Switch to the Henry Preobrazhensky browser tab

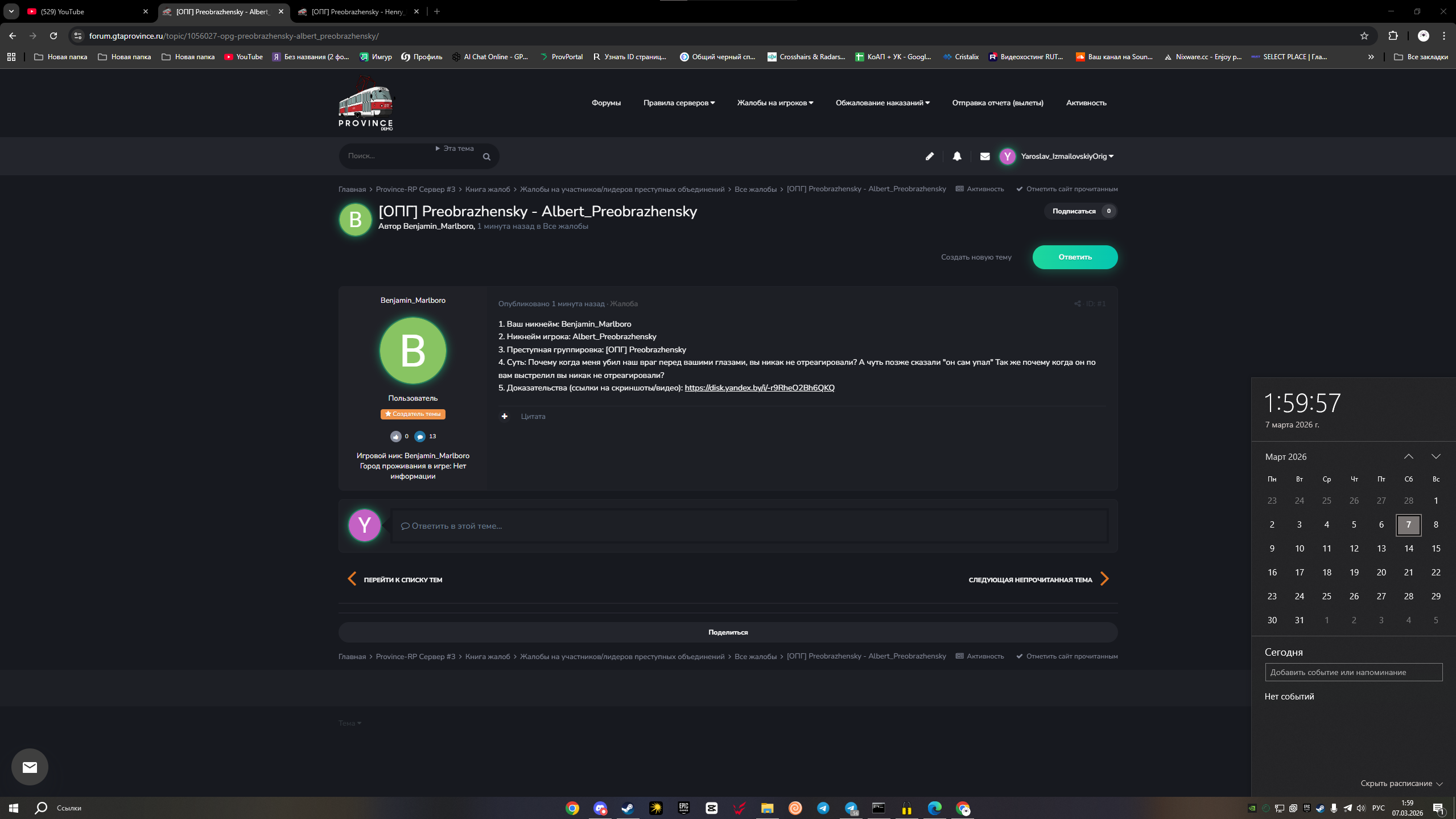[357, 11]
